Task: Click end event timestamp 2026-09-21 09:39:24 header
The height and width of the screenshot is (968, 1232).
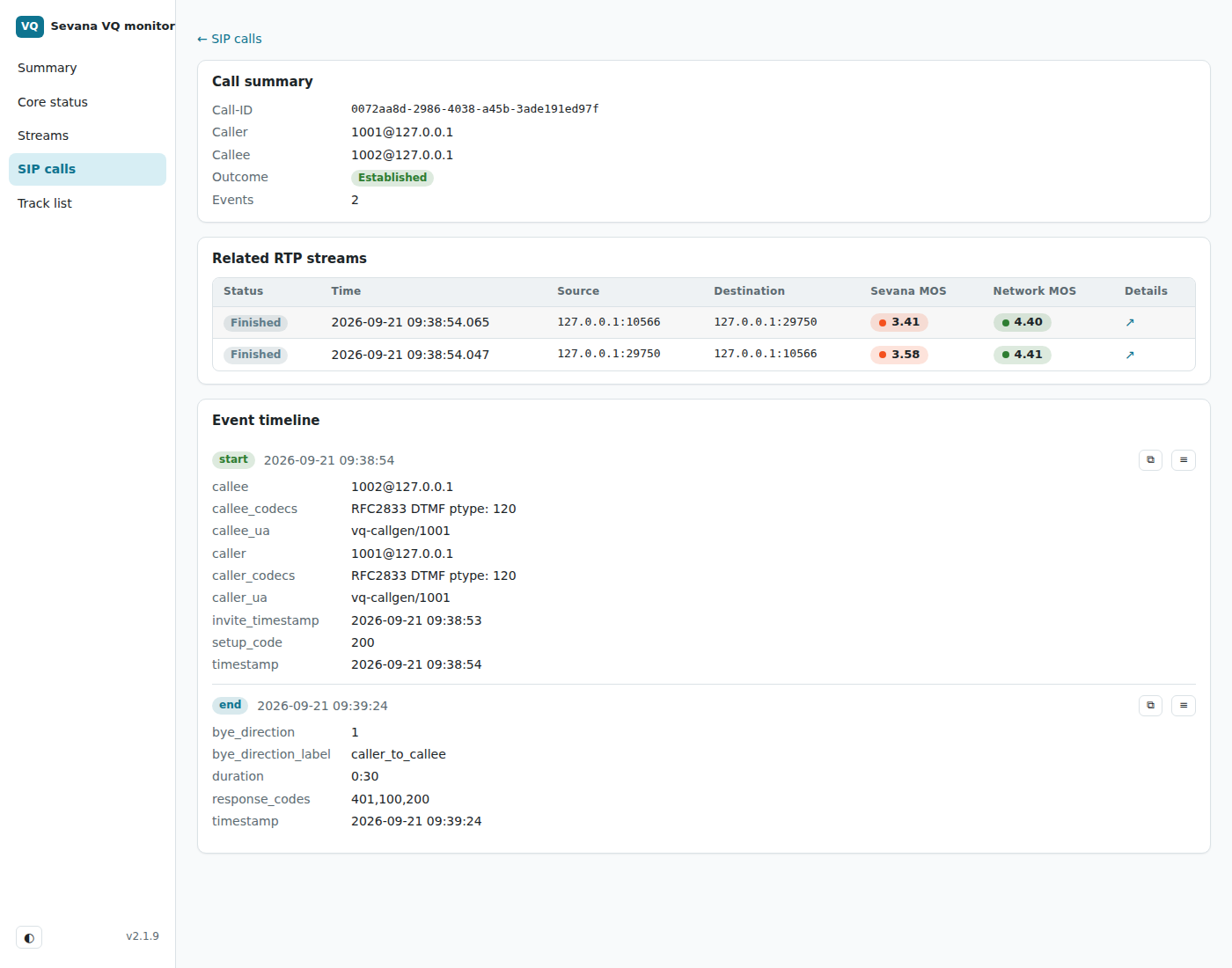Action: [322, 706]
